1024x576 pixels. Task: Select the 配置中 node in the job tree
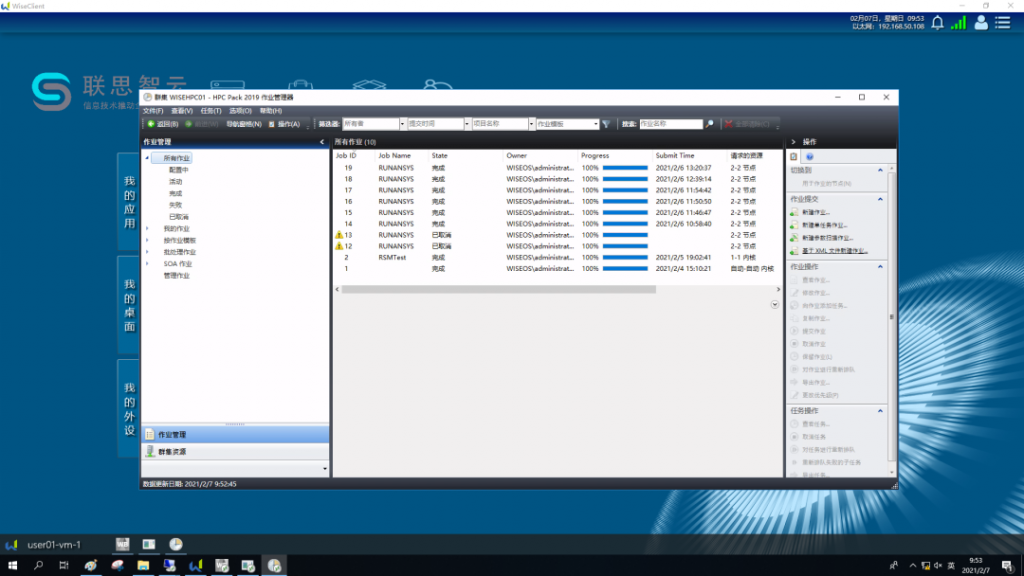point(178,170)
